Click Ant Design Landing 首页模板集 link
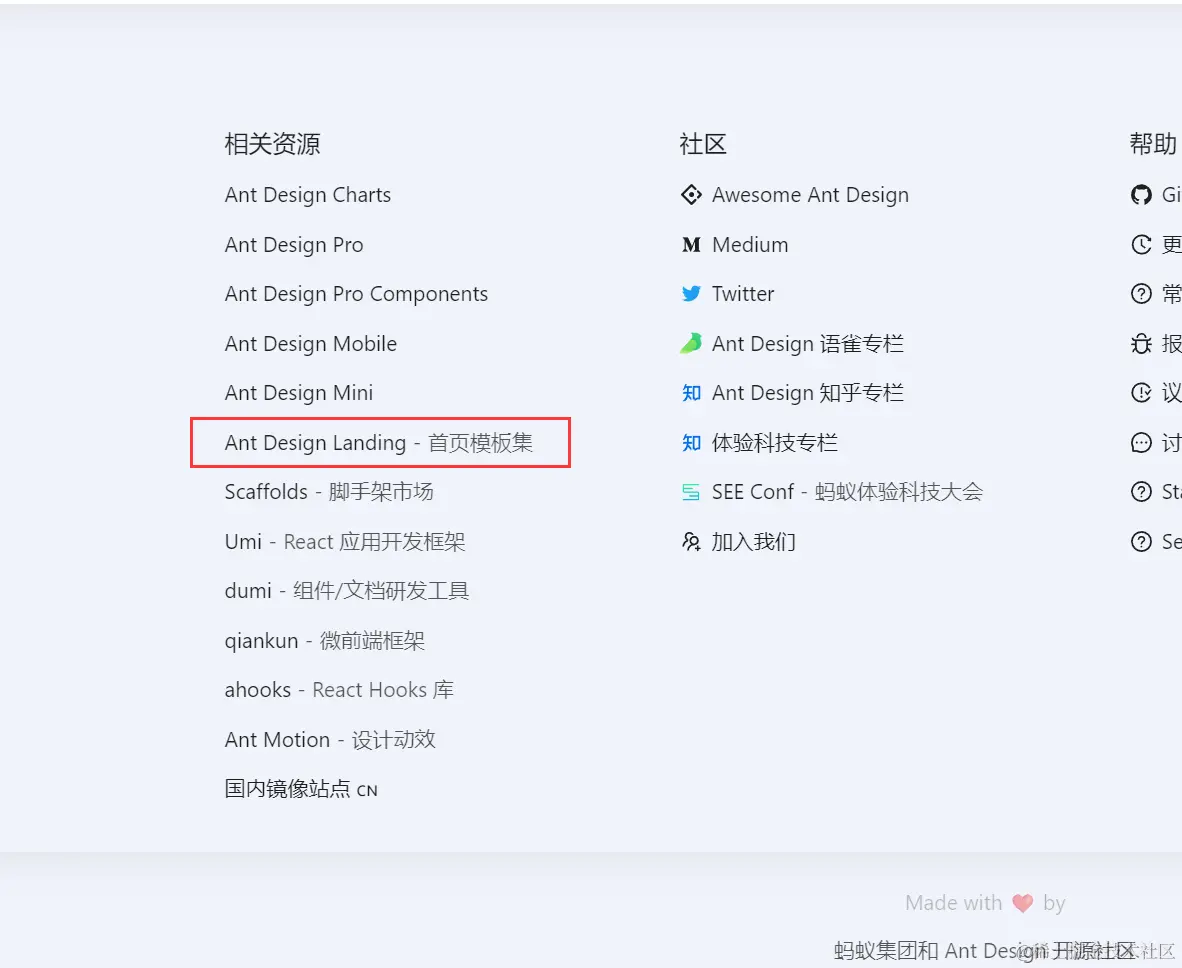This screenshot has height=968, width=1182. (378, 443)
